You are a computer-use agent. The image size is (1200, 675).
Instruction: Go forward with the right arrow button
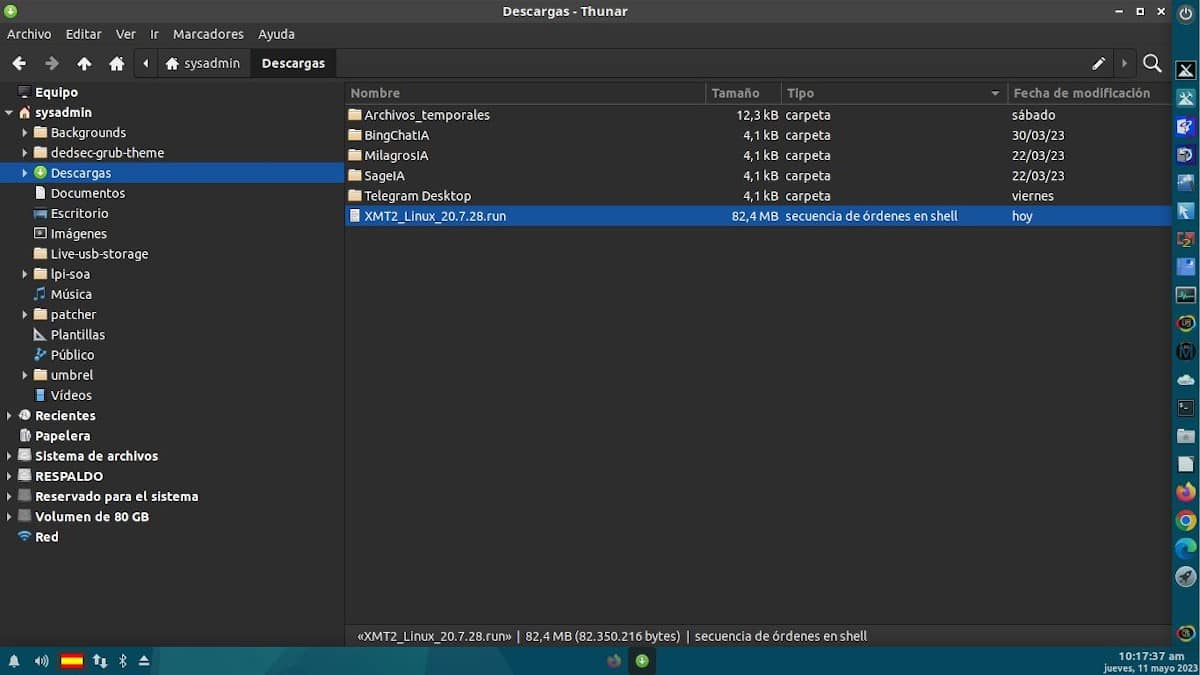click(52, 63)
